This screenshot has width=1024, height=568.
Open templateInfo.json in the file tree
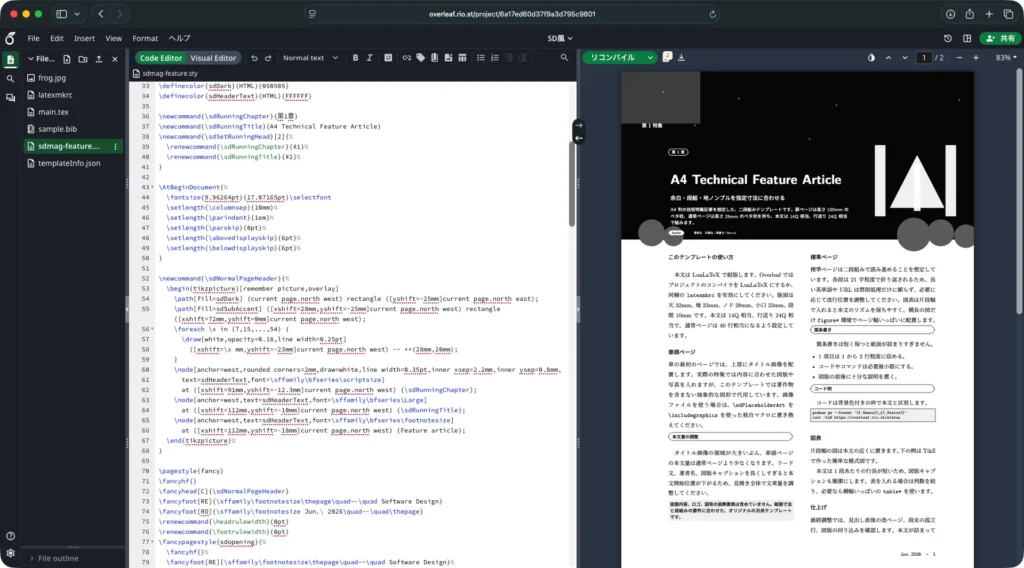[x=69, y=163]
